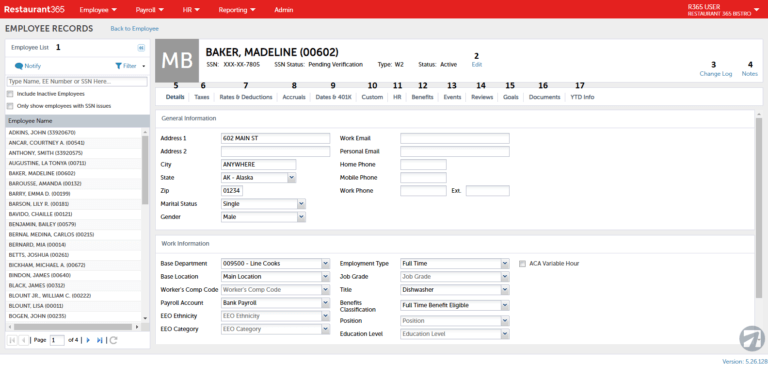This screenshot has height=366, width=768.
Task: Open the Marital Status dropdown
Action: pos(301,203)
